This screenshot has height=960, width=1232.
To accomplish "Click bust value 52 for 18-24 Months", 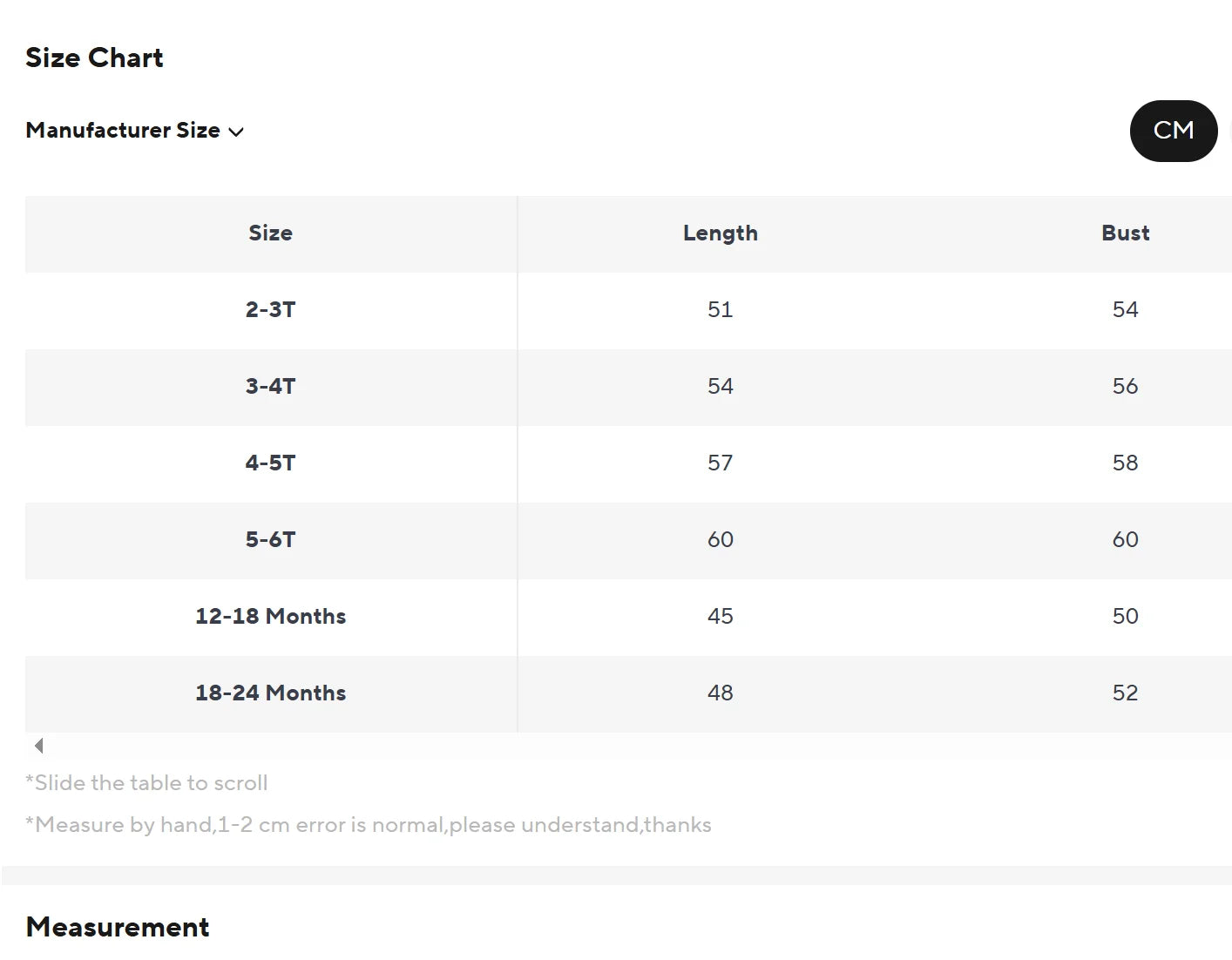I will click(x=1125, y=693).
